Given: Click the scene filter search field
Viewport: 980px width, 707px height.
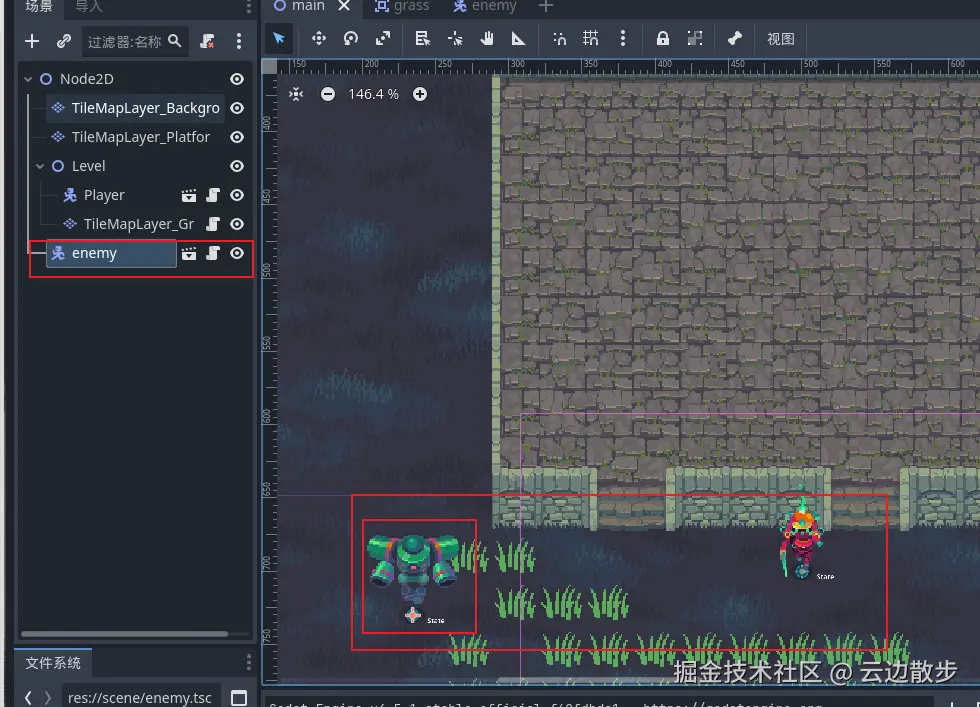Looking at the screenshot, I should tap(125, 41).
